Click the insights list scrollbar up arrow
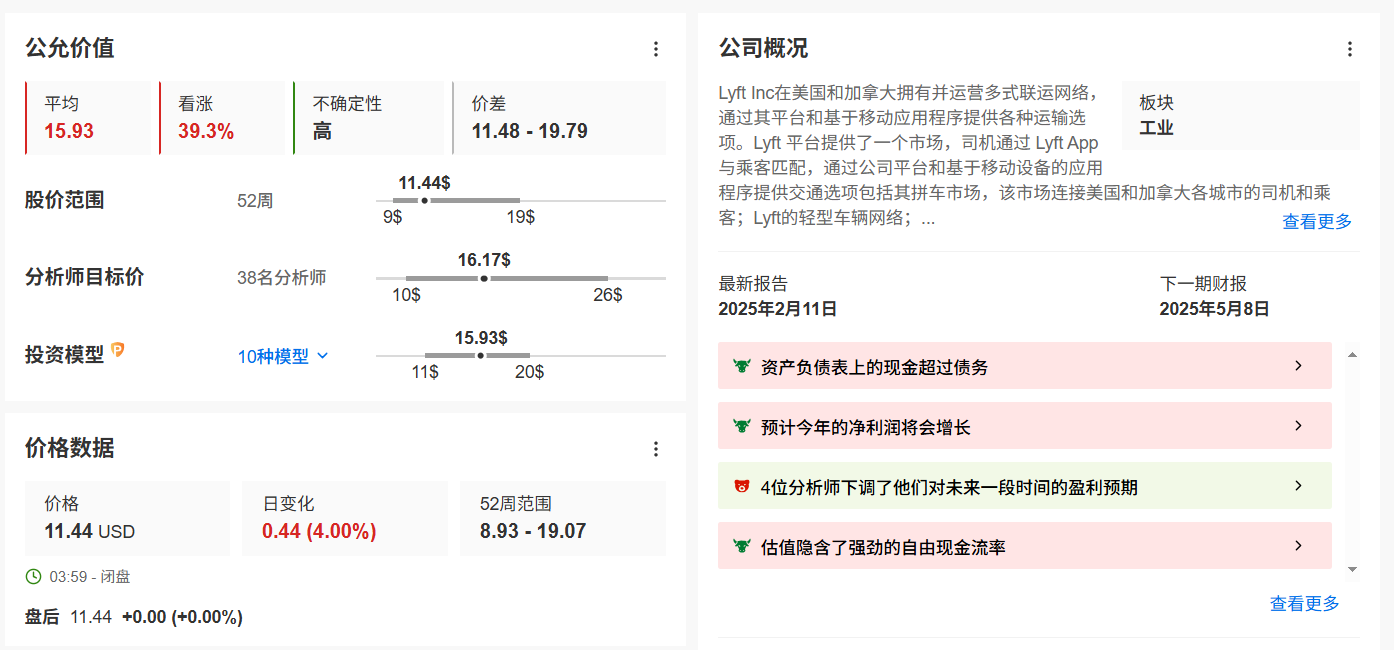The height and width of the screenshot is (650, 1394). click(x=1353, y=355)
